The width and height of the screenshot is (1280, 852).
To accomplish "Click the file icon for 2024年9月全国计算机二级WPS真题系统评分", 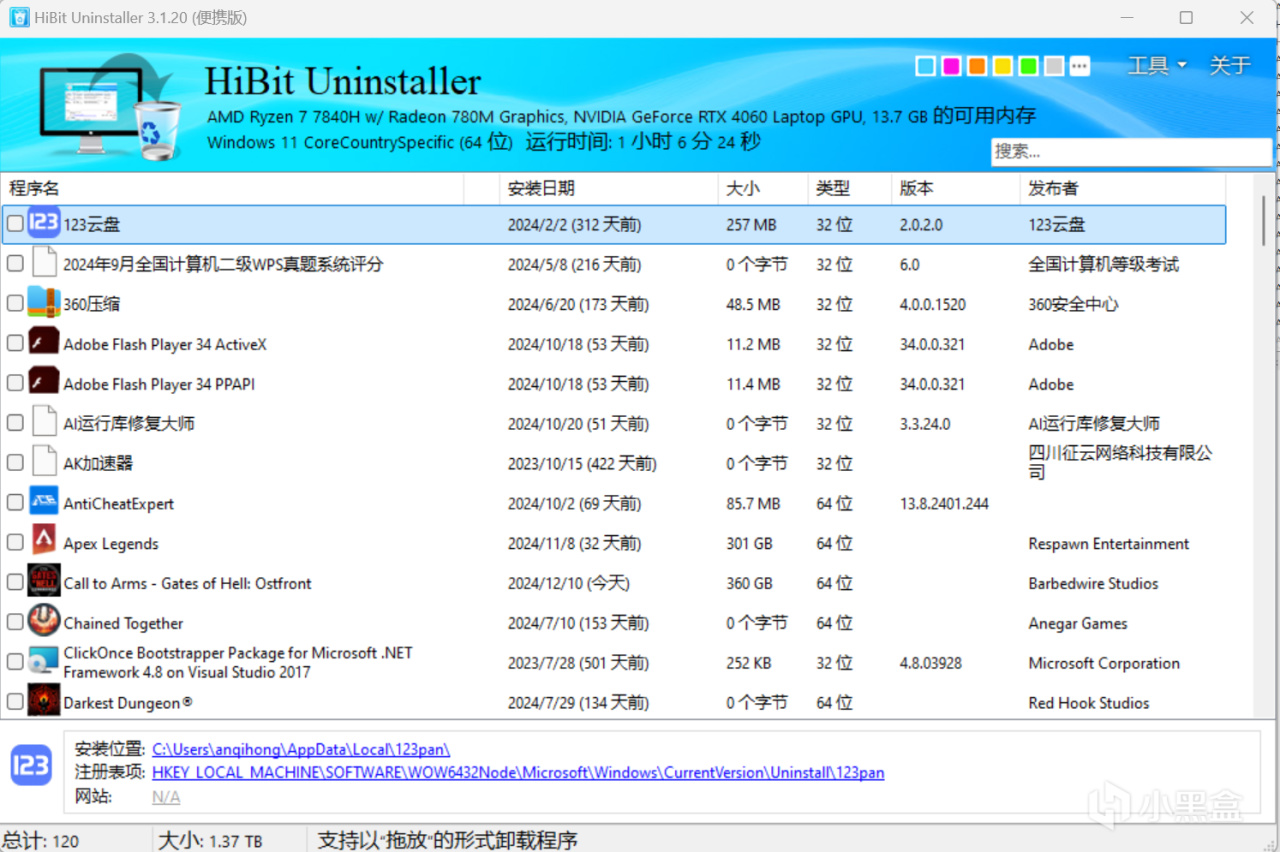I will click(44, 264).
